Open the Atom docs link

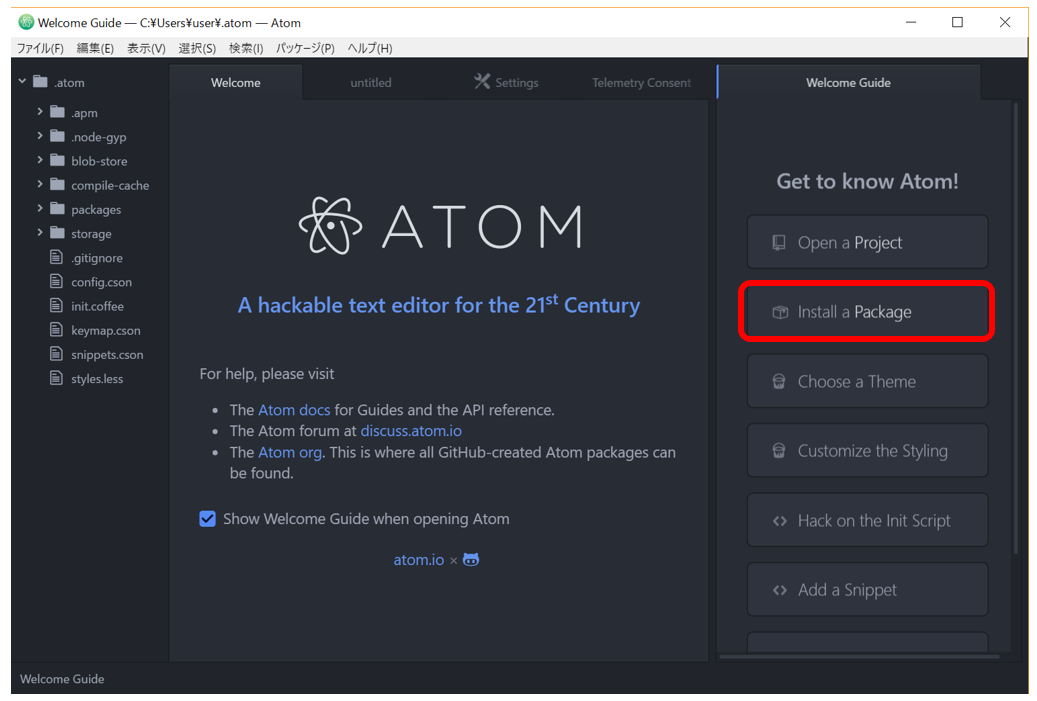[x=294, y=410]
